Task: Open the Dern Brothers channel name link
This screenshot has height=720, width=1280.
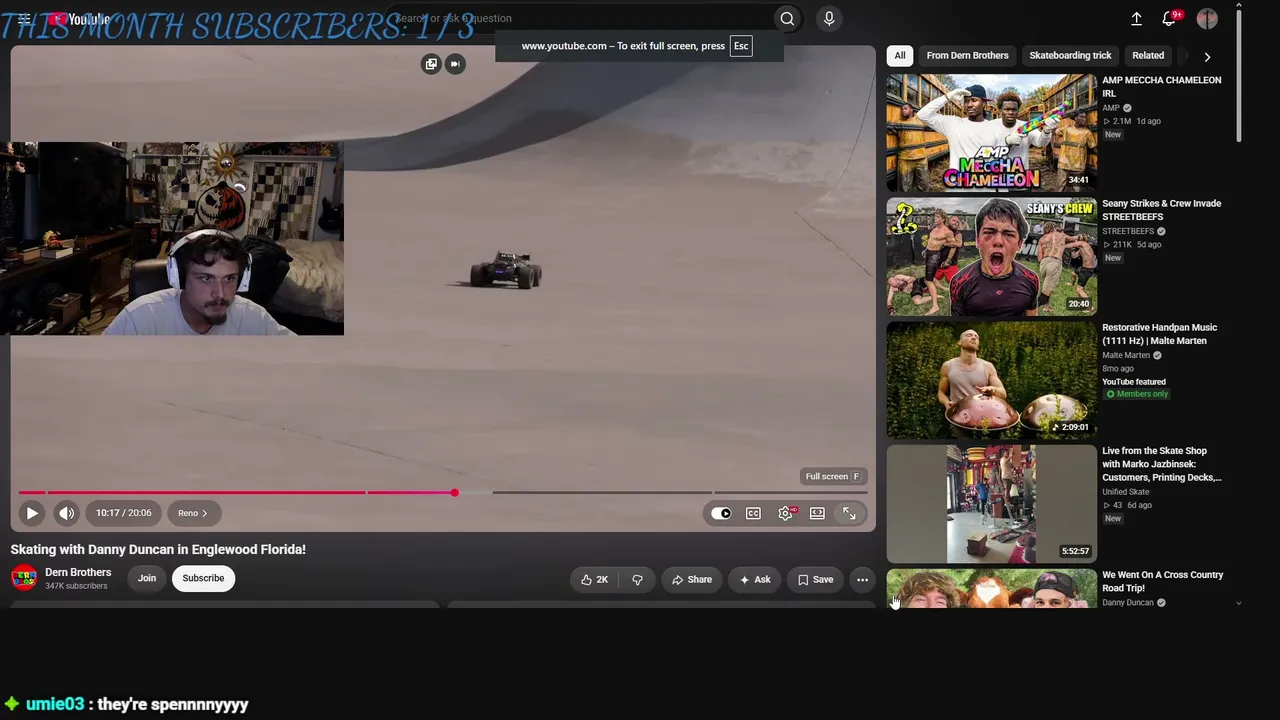Action: (x=78, y=572)
